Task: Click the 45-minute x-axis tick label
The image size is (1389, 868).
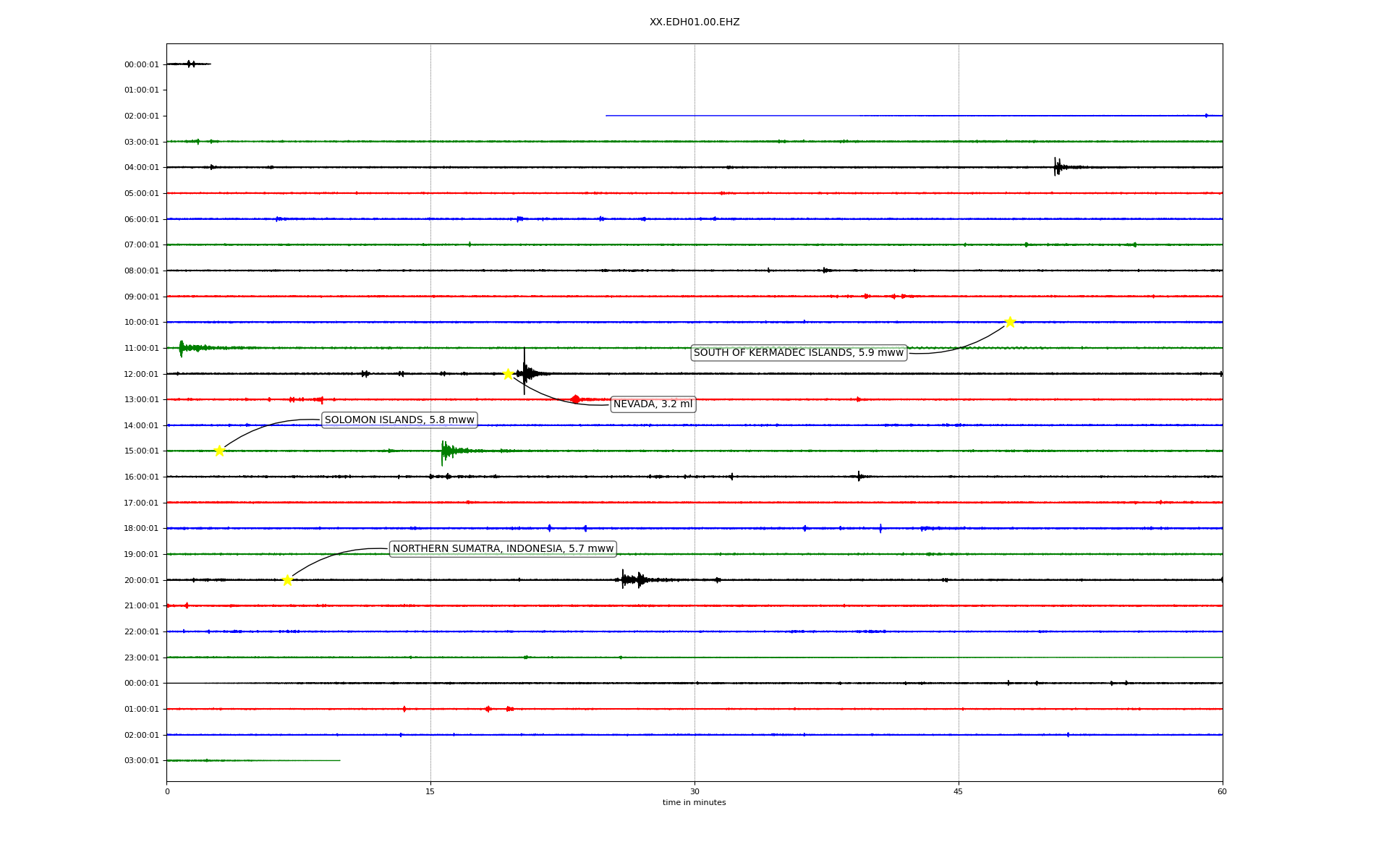Action: pos(959,791)
